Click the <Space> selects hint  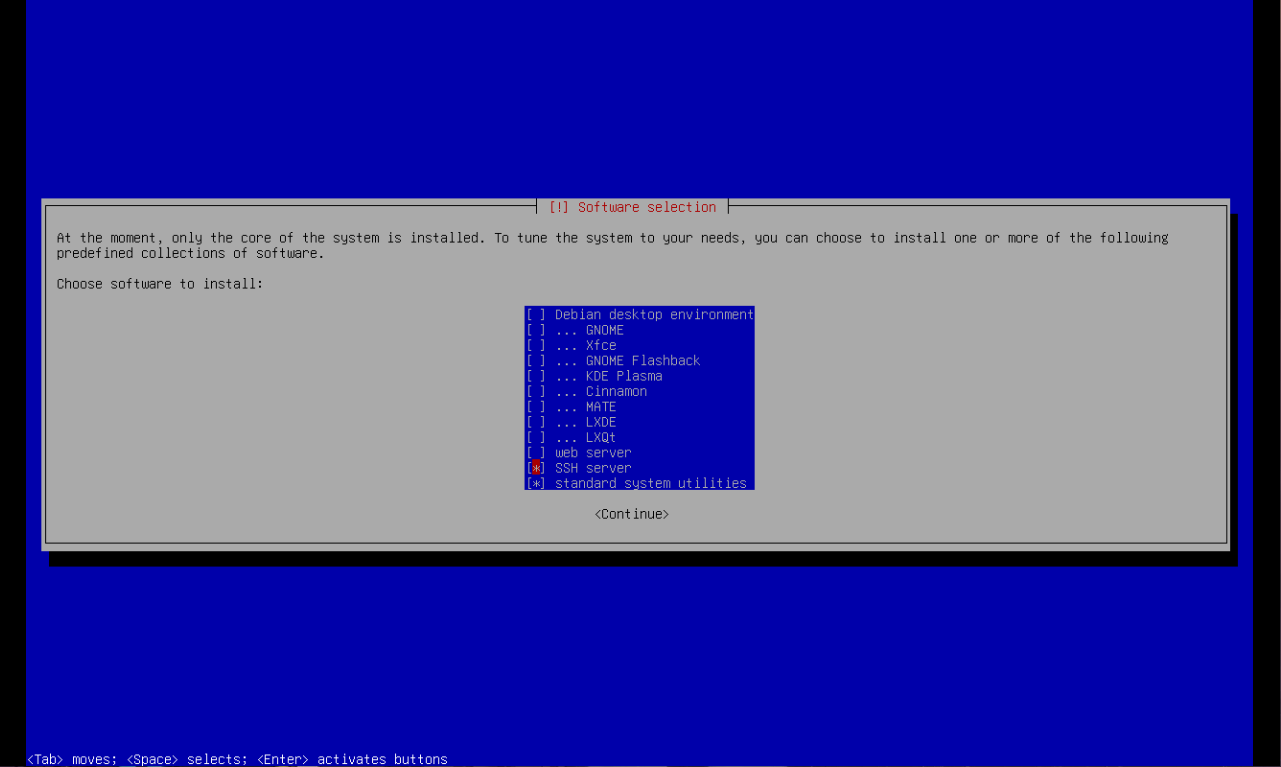(x=187, y=759)
